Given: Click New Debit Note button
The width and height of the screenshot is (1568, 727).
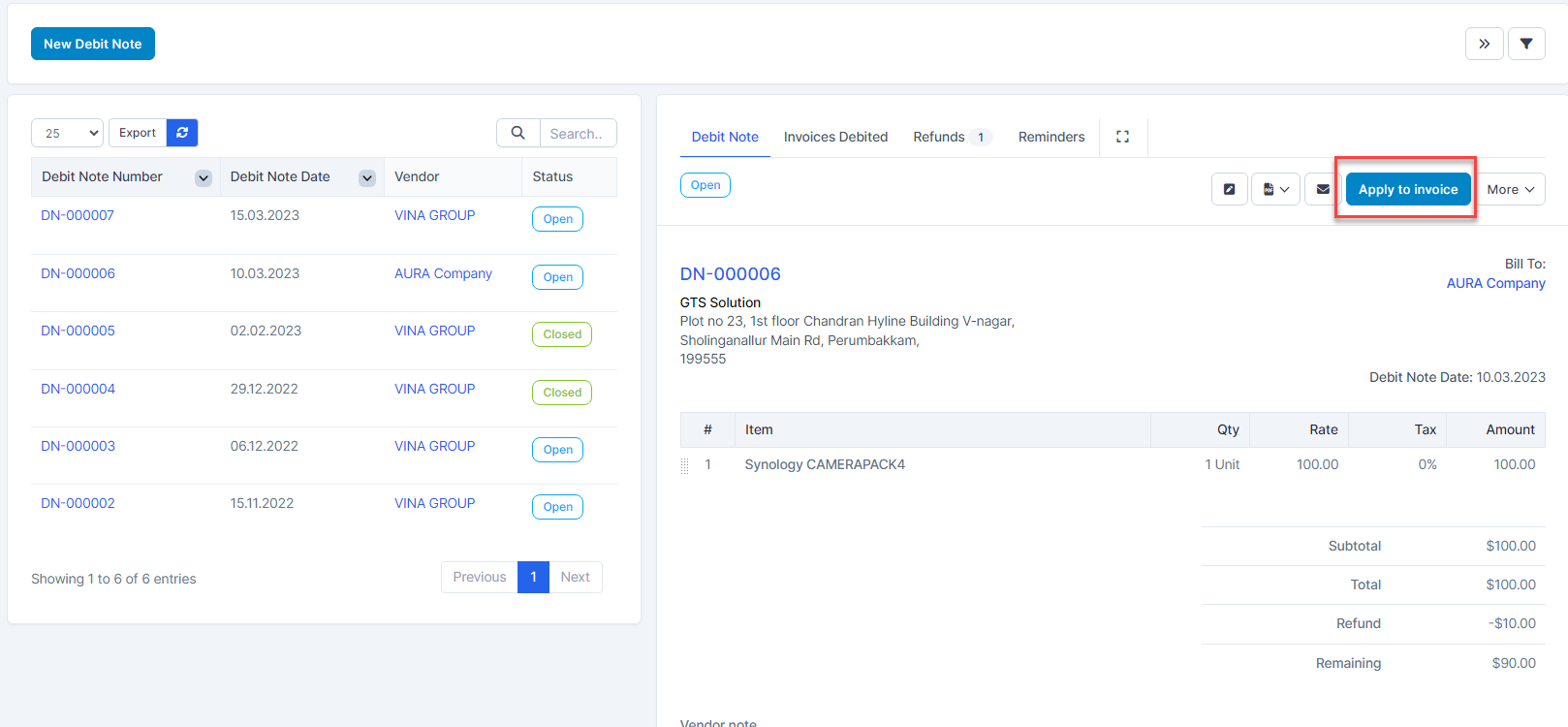Looking at the screenshot, I should [93, 44].
